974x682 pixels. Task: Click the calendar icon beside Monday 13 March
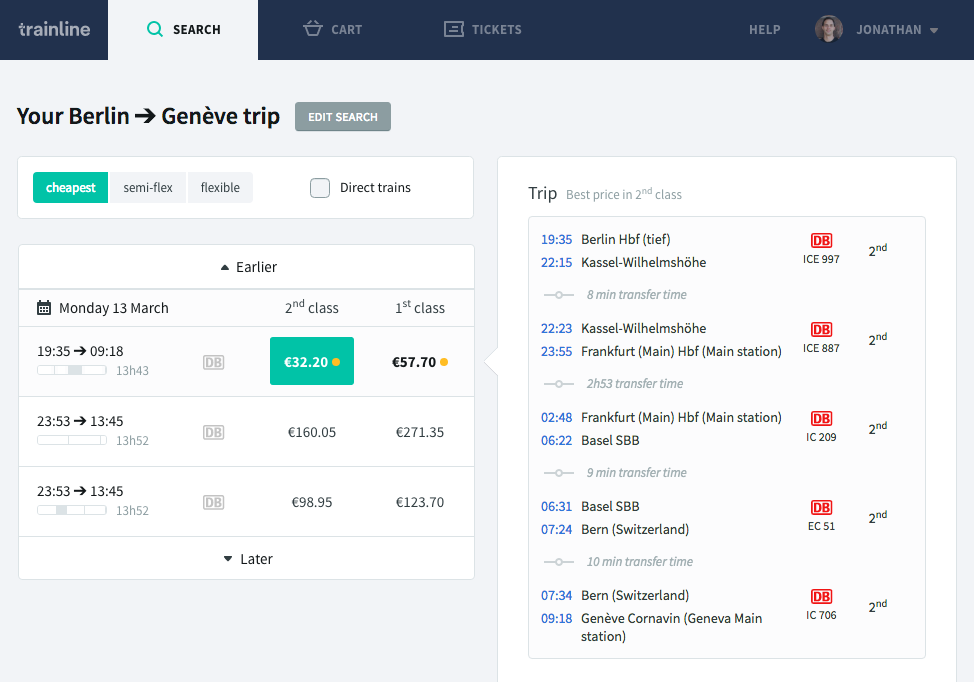pyautogui.click(x=44, y=308)
